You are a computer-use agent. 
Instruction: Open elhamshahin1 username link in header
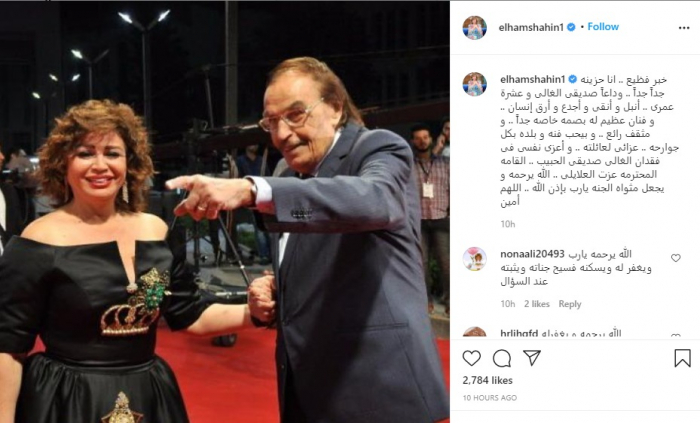coord(531,27)
